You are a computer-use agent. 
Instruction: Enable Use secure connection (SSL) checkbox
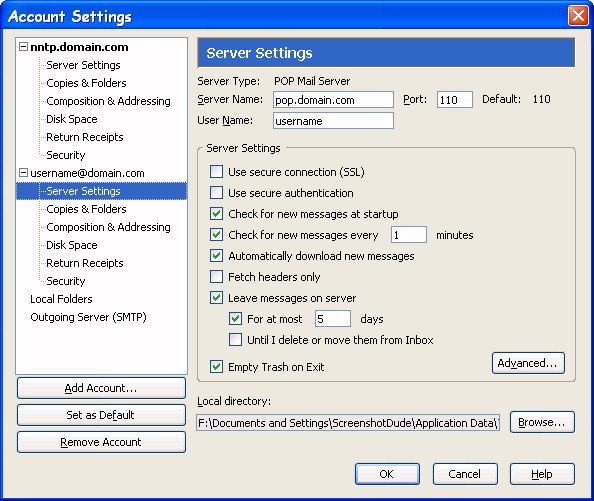point(216,172)
